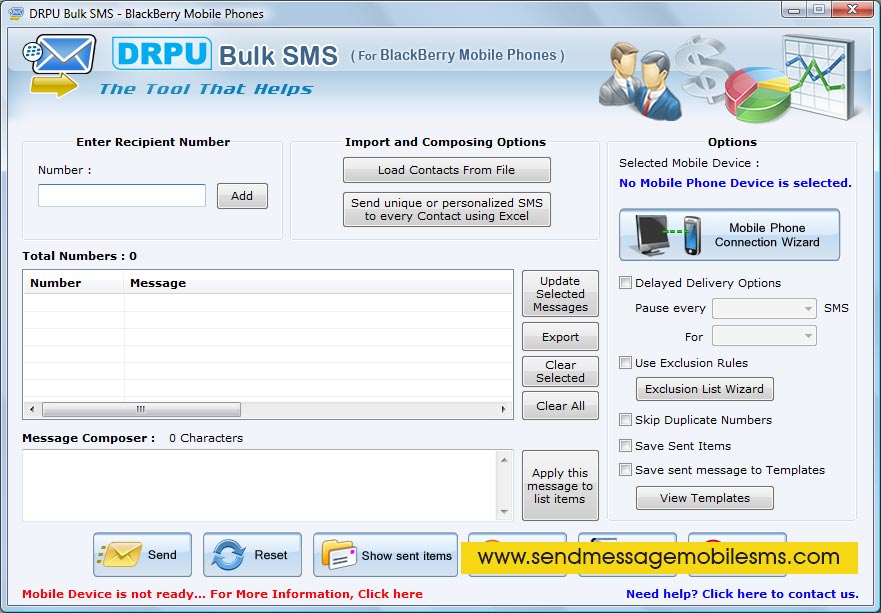The height and width of the screenshot is (613, 881).
Task: Click the '0 Characters' counter text
Action: tap(206, 438)
